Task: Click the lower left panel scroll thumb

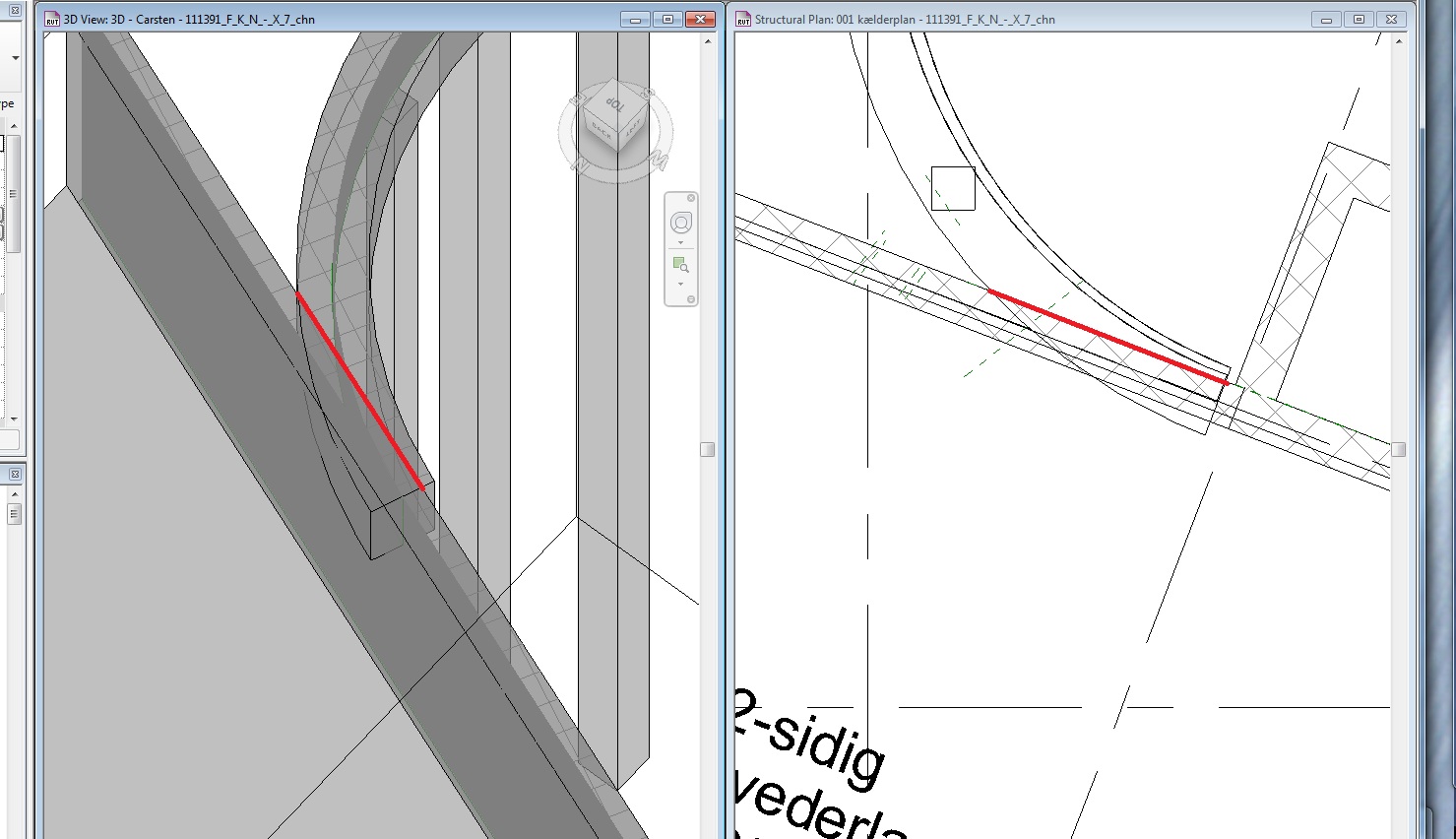Action: tap(14, 514)
